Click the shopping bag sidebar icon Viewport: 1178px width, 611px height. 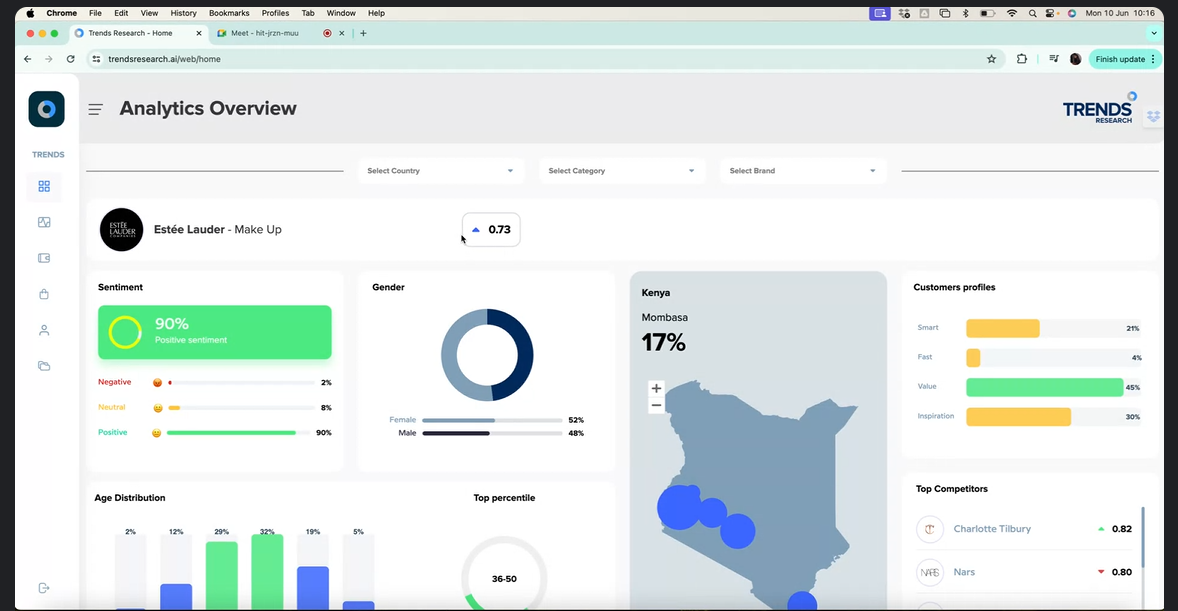click(x=44, y=294)
